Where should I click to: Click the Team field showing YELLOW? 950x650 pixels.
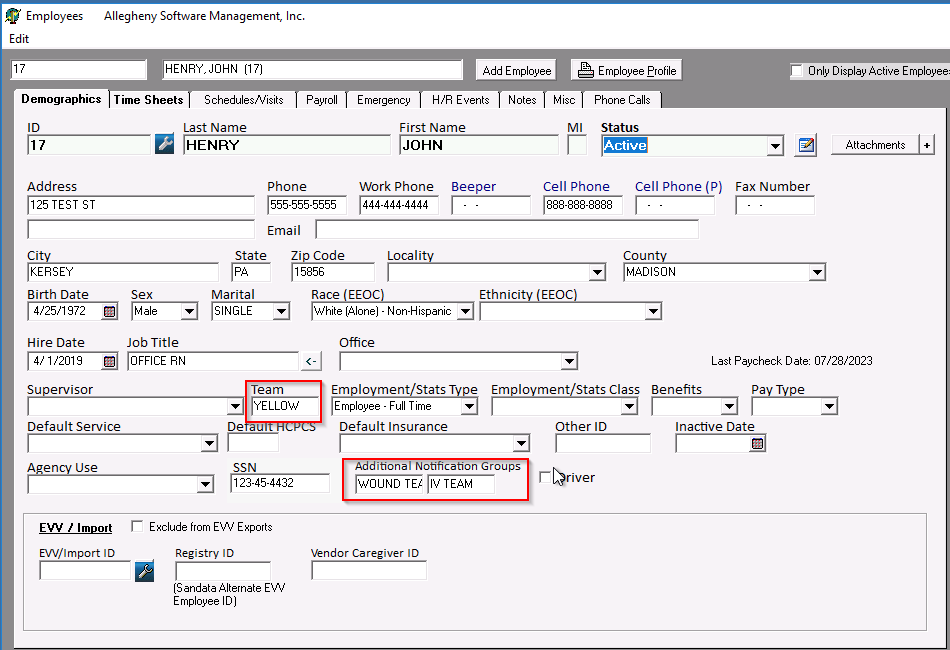click(x=284, y=406)
